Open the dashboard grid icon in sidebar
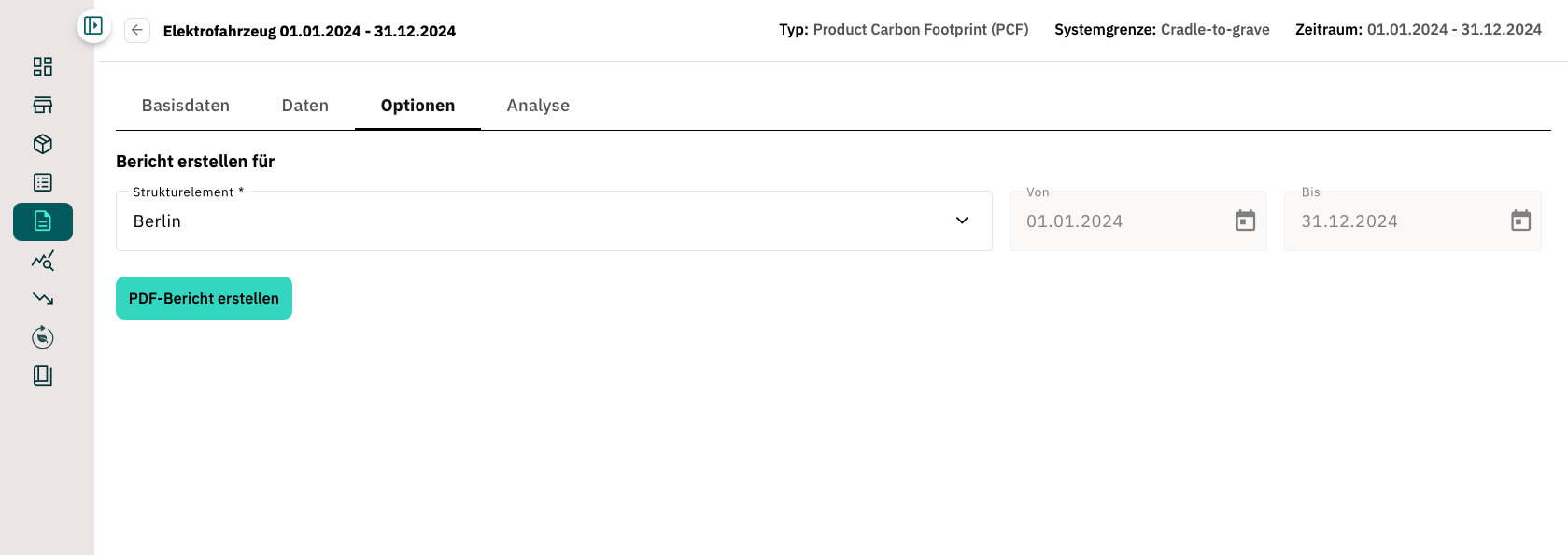The image size is (1568, 555). pyautogui.click(x=43, y=66)
